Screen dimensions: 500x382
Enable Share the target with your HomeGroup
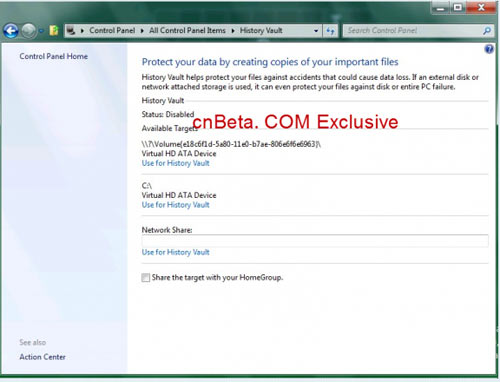146,277
